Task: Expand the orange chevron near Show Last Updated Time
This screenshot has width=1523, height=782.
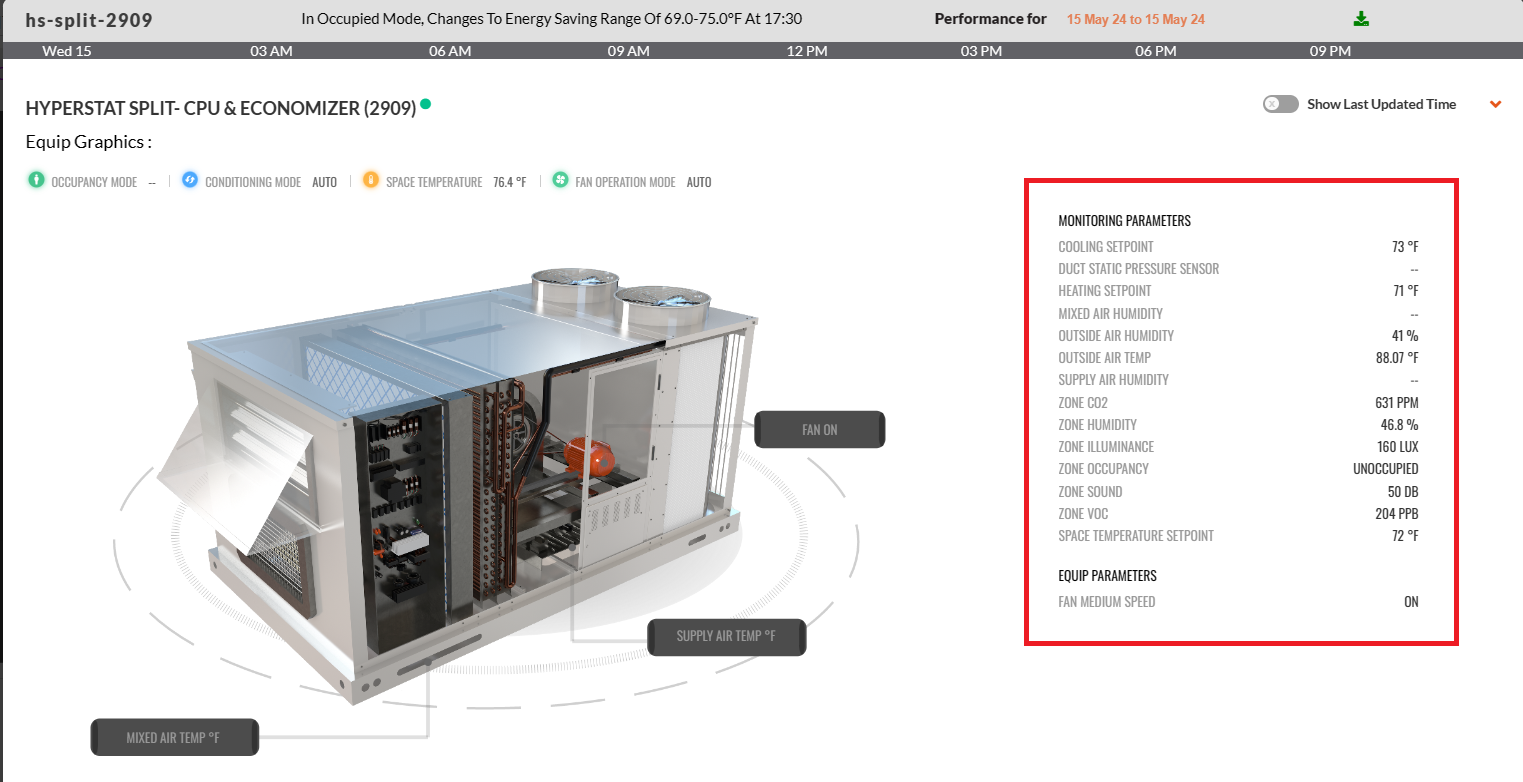Action: click(1496, 103)
